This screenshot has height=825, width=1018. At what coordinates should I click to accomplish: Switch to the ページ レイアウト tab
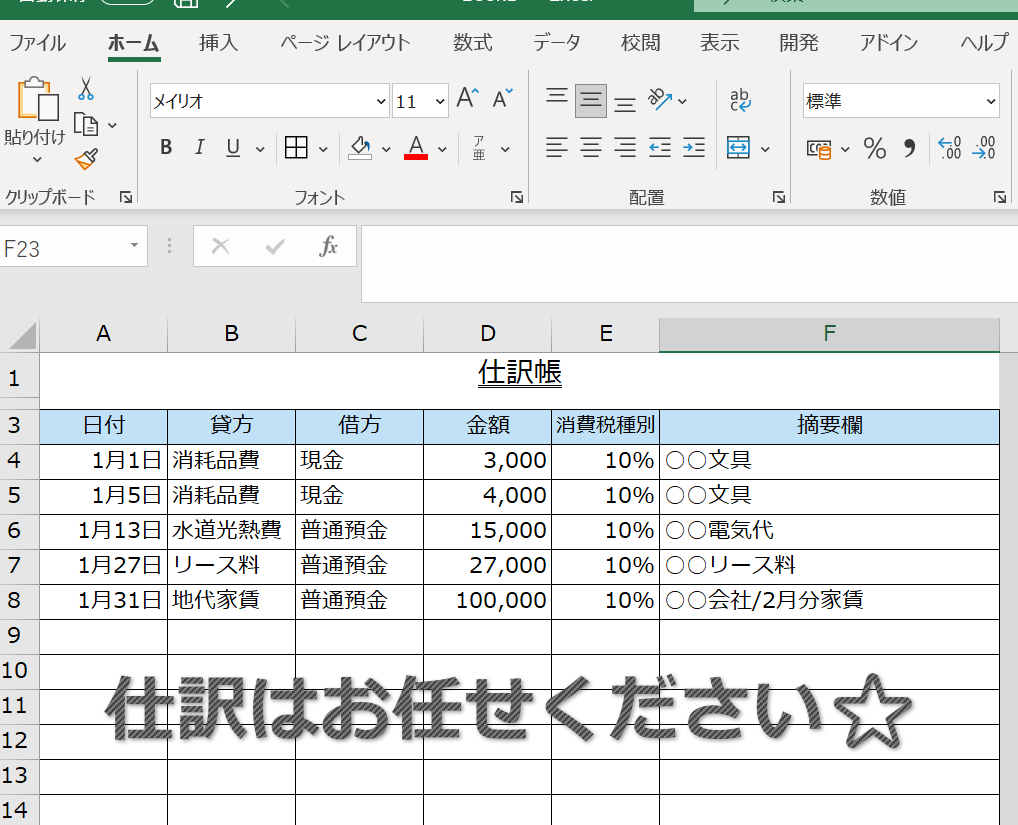345,43
